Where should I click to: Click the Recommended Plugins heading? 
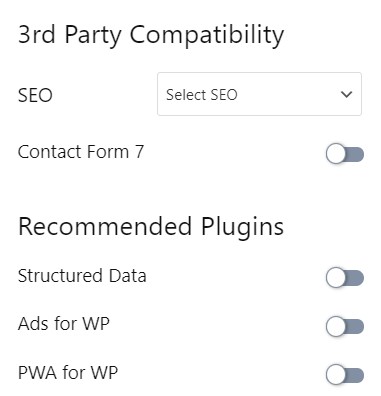click(151, 227)
